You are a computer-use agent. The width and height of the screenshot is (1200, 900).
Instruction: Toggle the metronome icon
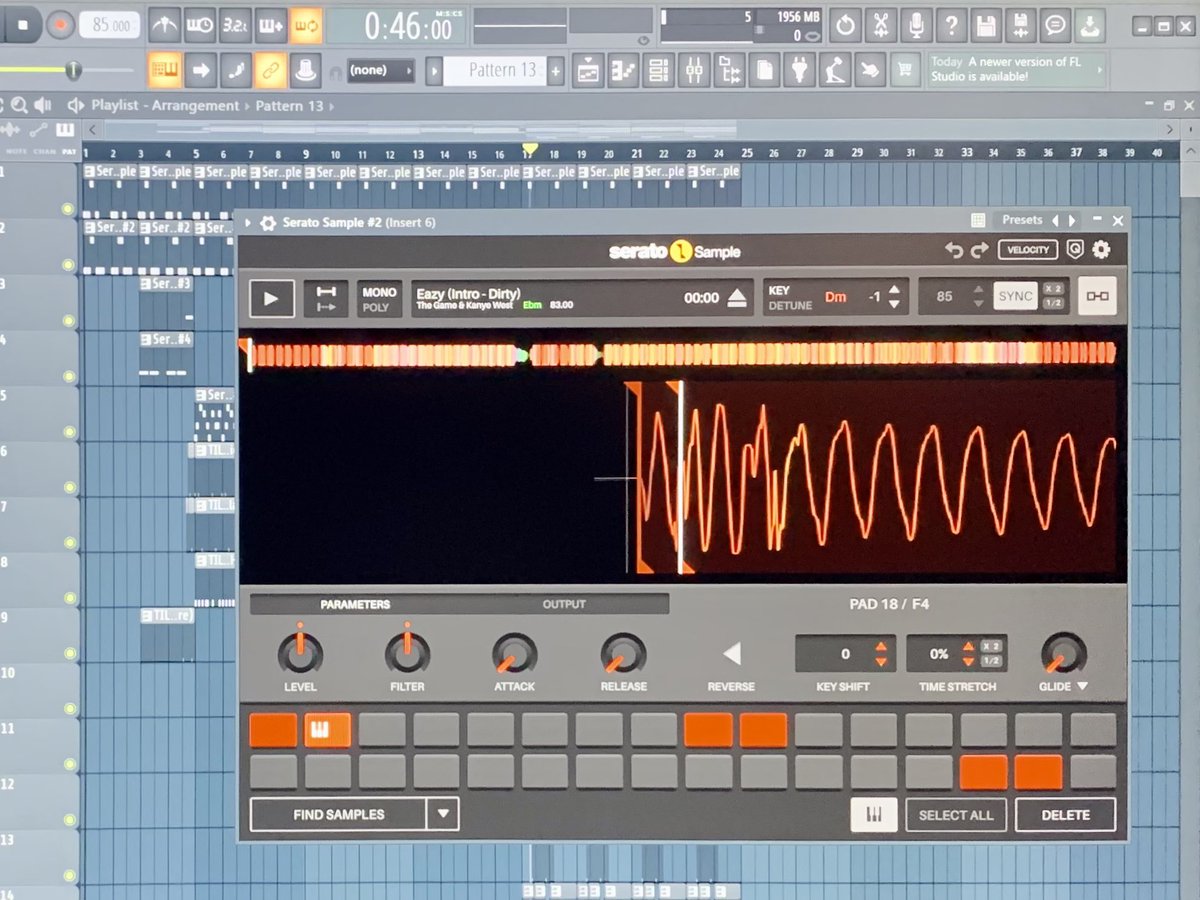click(x=165, y=25)
